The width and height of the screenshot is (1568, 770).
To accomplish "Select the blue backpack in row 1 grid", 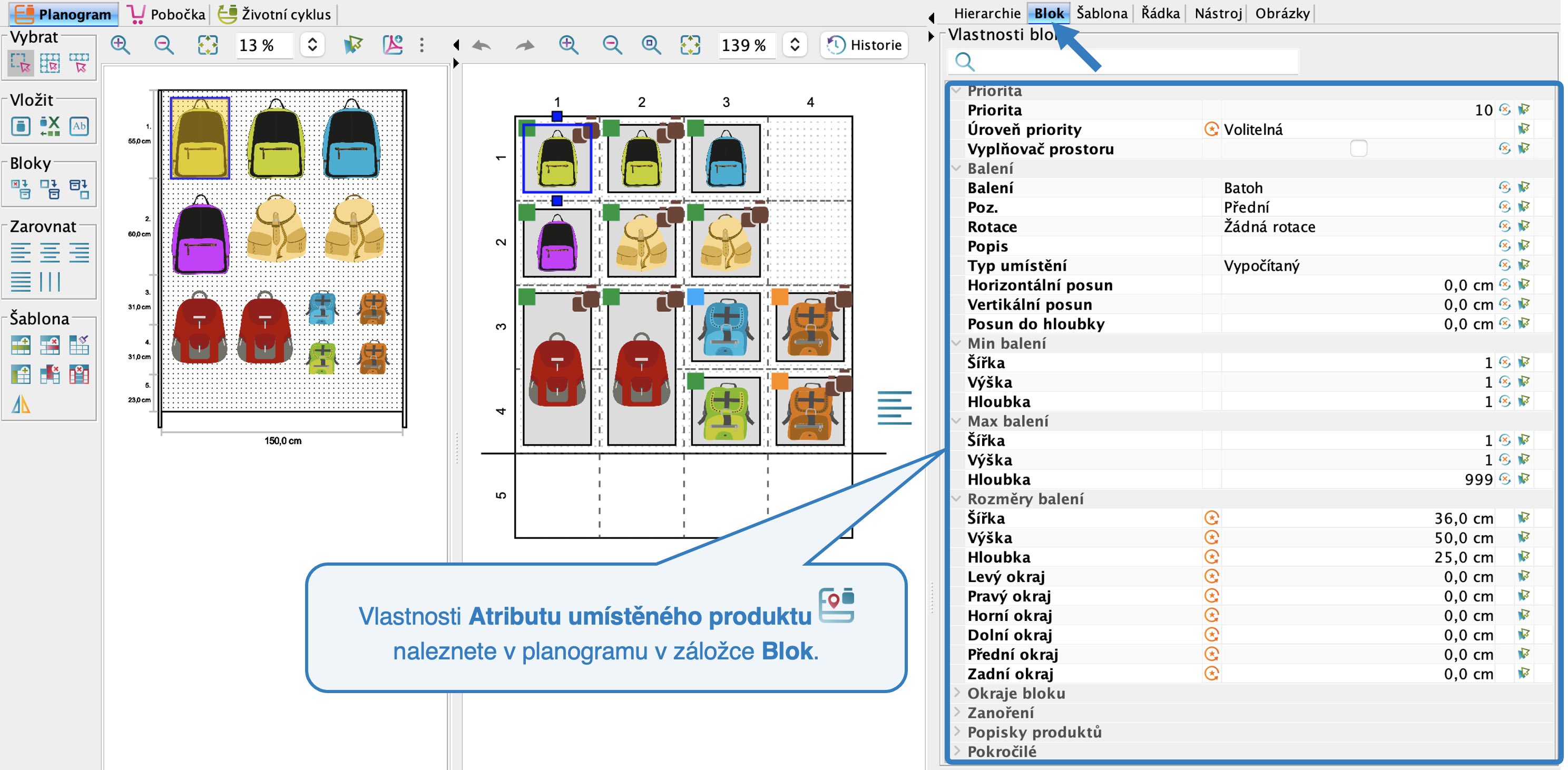I will [x=726, y=159].
